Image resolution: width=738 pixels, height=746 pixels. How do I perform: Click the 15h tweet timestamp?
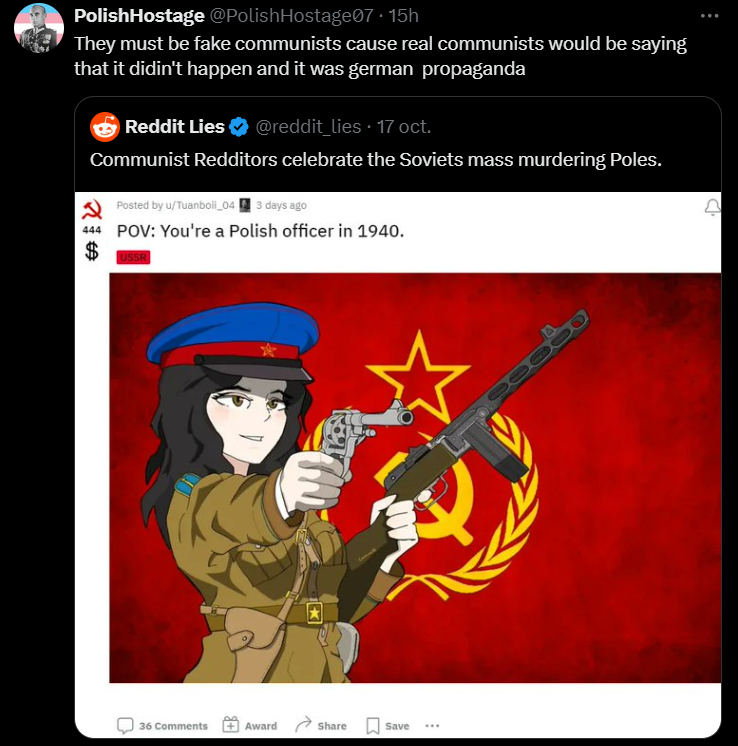coord(403,16)
